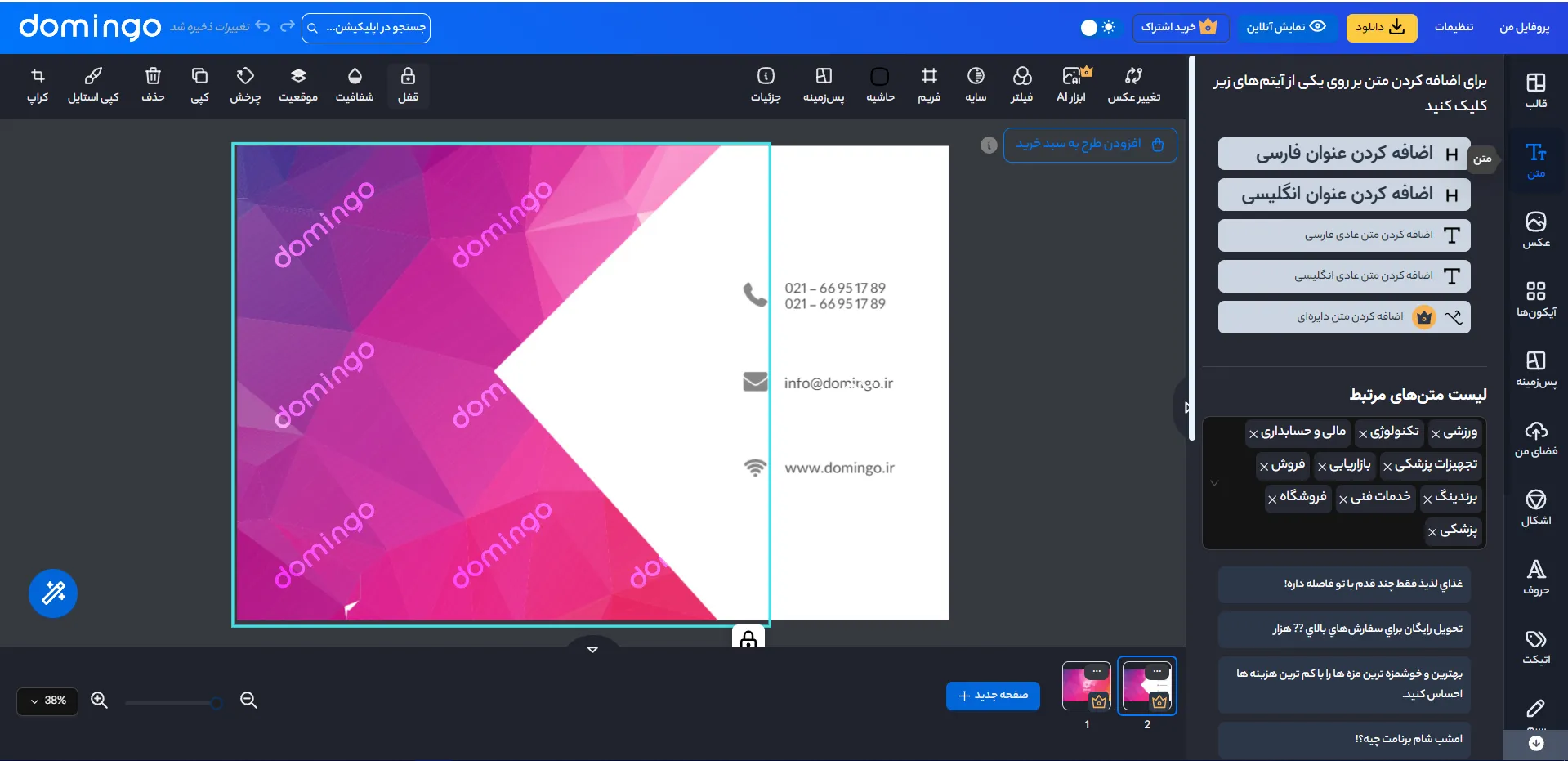Open the sidebar Background (پس‌زمینه) tab
The width and height of the screenshot is (1568, 761).
pos(1536,369)
